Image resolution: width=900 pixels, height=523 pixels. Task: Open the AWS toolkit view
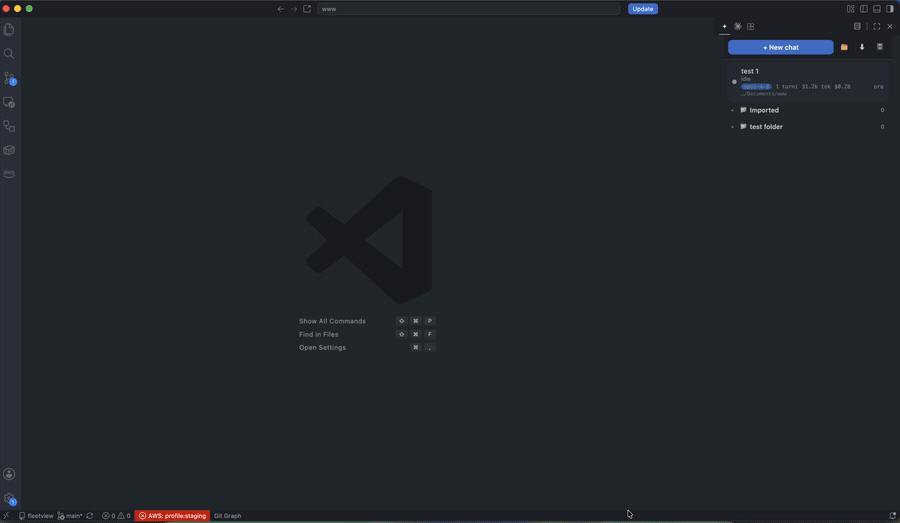coord(9,173)
